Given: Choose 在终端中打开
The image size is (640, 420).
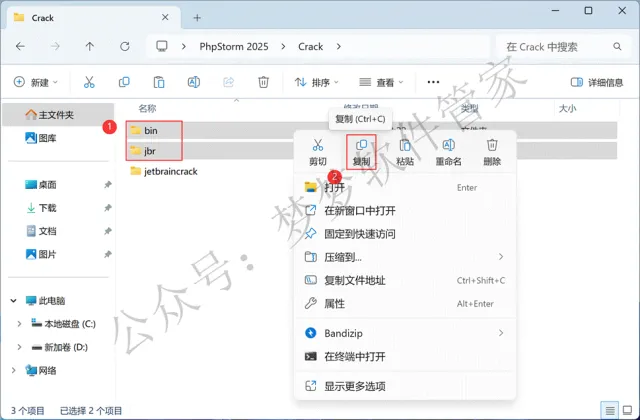Looking at the screenshot, I should (405, 356).
